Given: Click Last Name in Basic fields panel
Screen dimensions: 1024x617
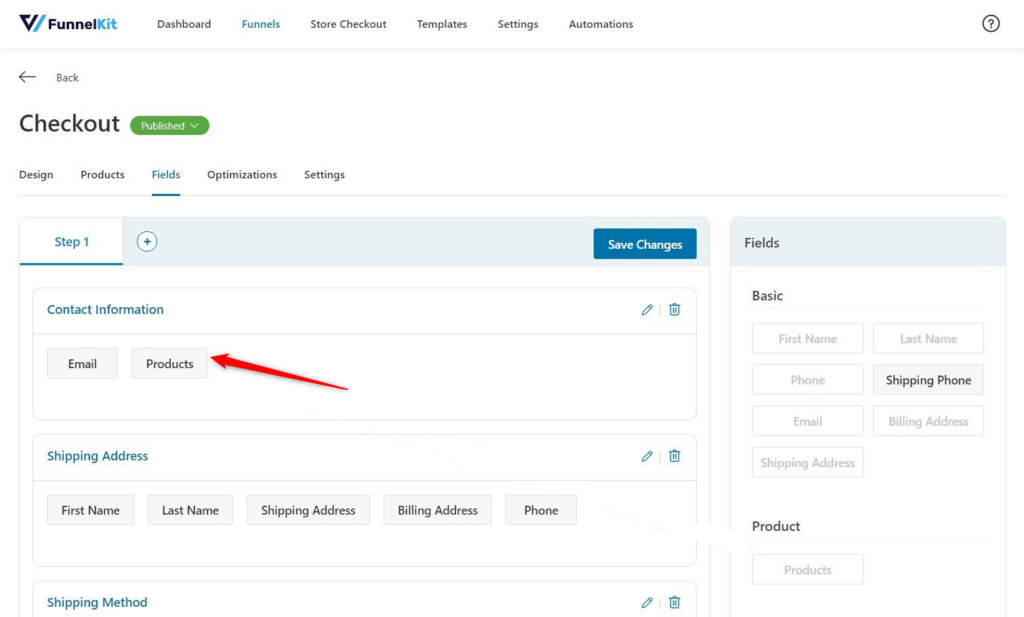Looking at the screenshot, I should click(x=928, y=338).
